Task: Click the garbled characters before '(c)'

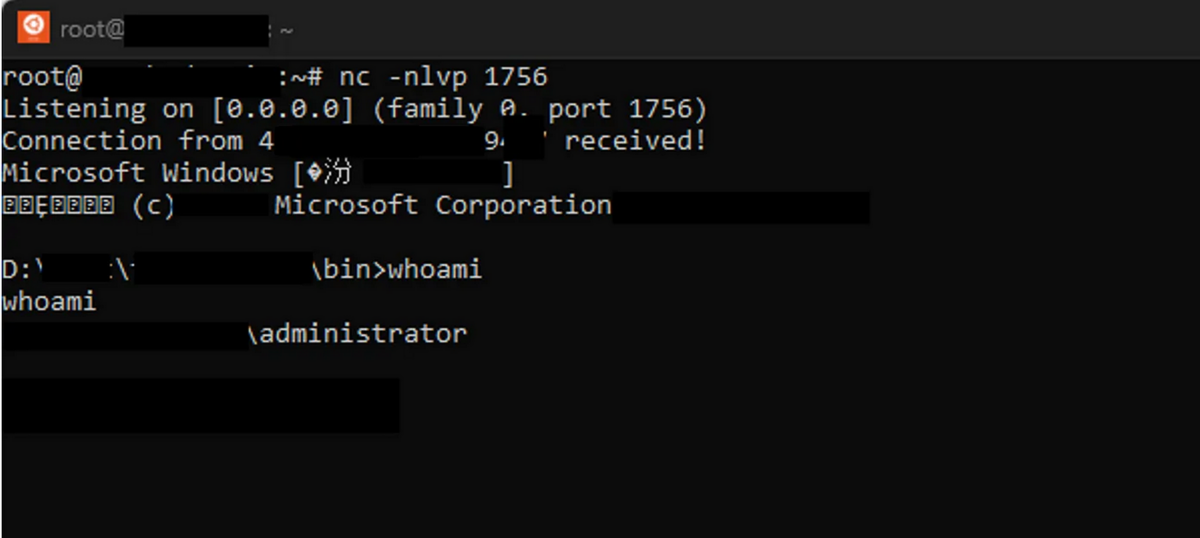Action: point(58,206)
